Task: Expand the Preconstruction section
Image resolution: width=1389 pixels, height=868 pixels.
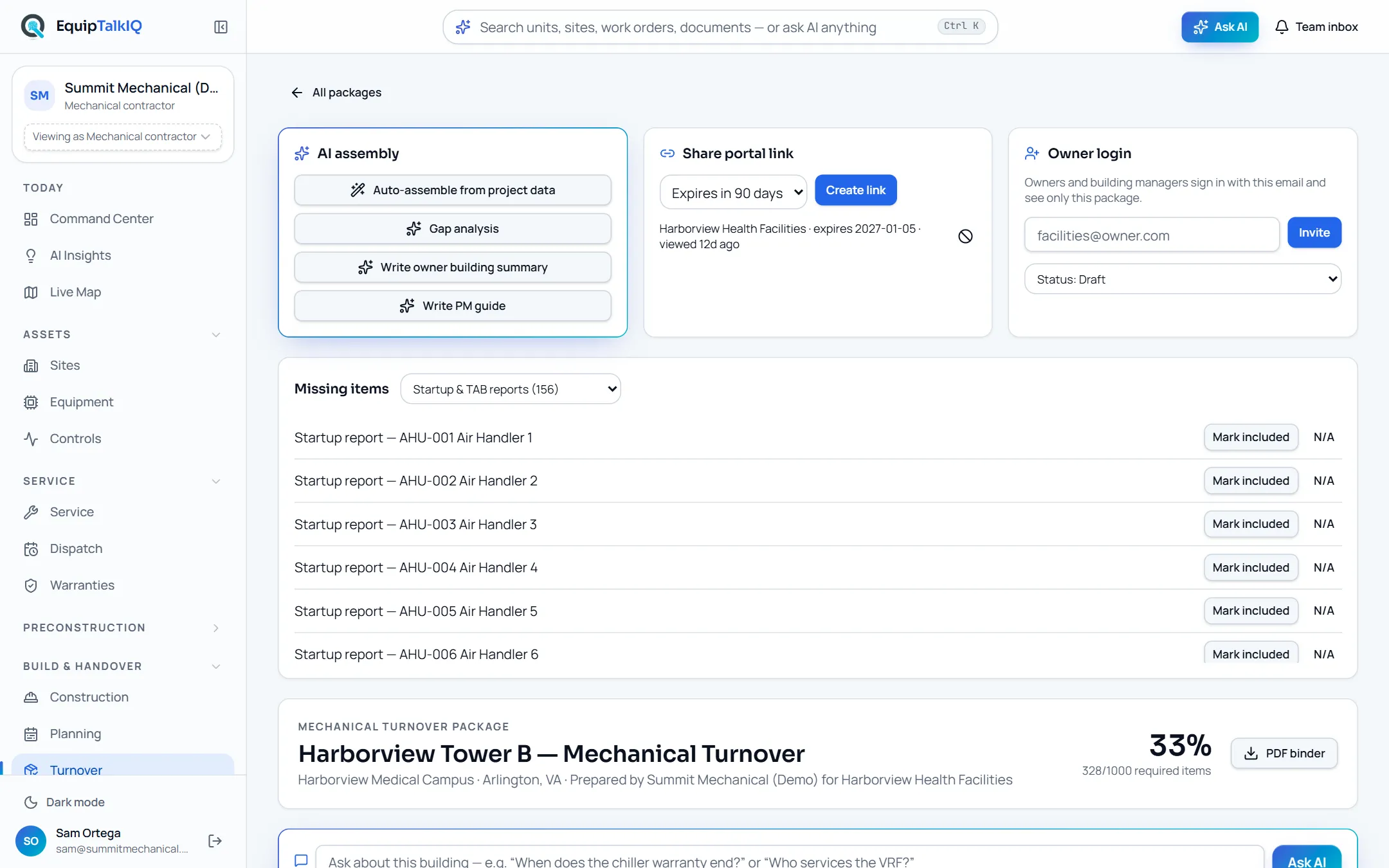Action: 216,628
